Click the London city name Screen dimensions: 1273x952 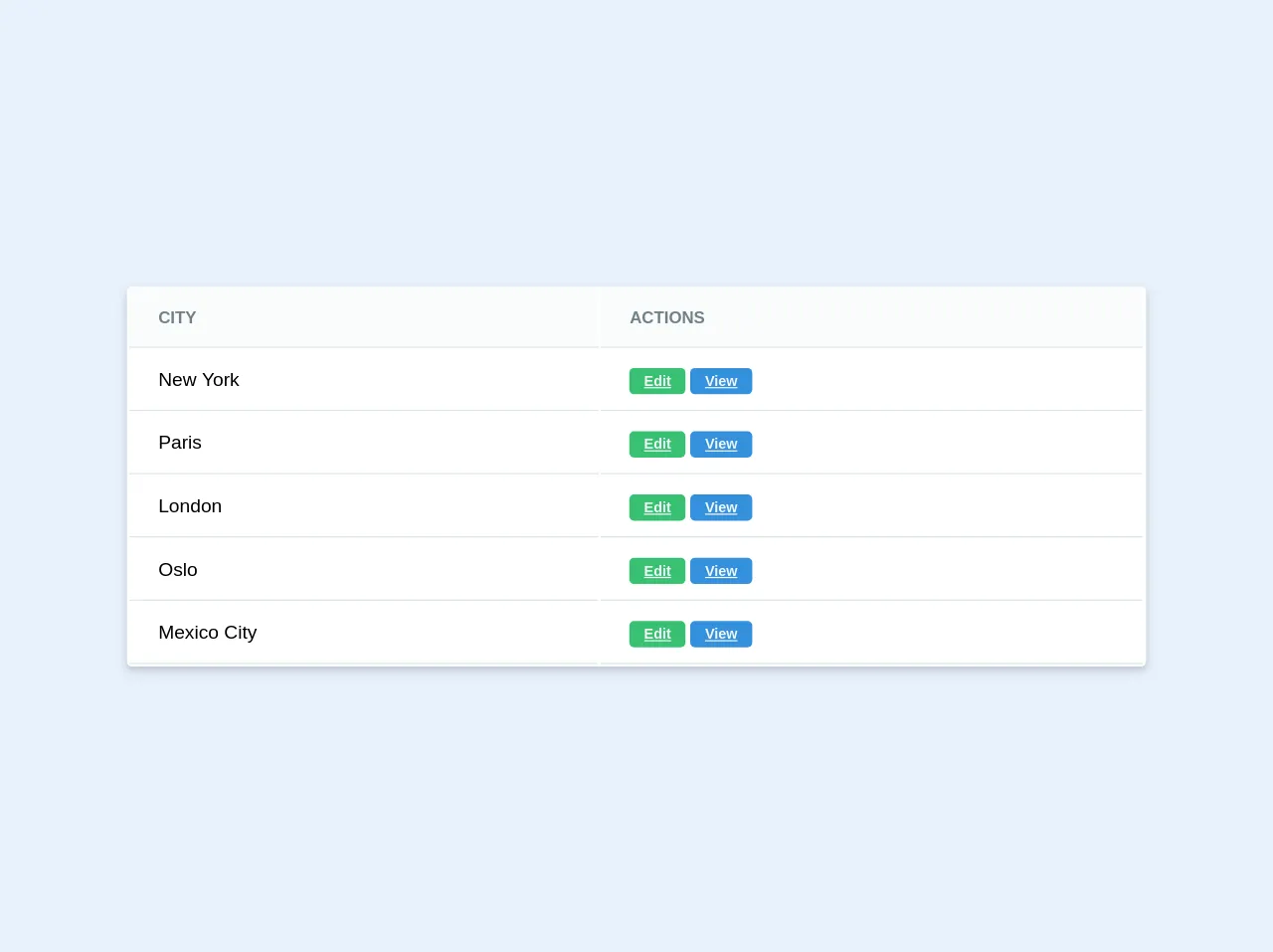[x=190, y=506]
